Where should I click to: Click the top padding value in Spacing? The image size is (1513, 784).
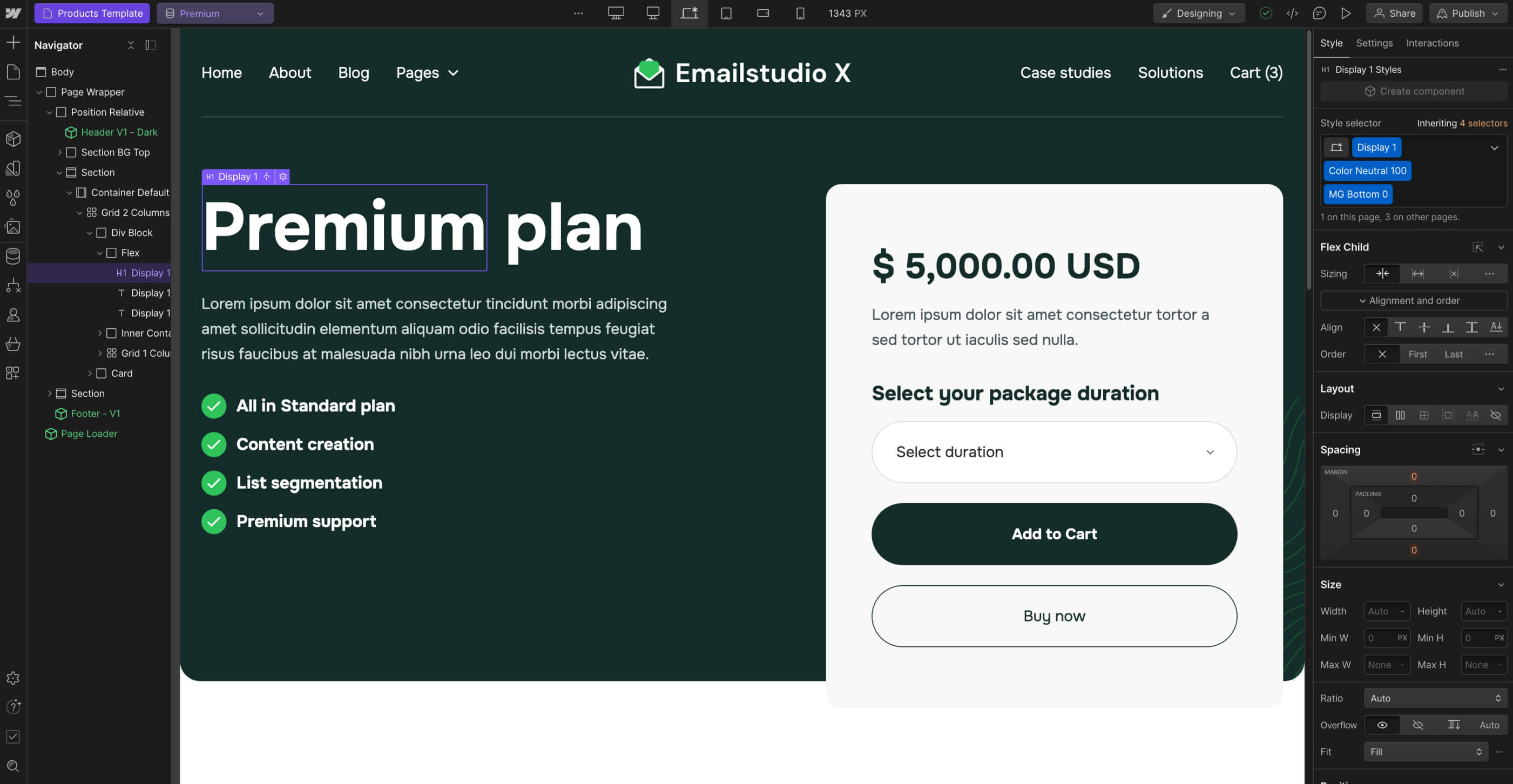click(1414, 498)
